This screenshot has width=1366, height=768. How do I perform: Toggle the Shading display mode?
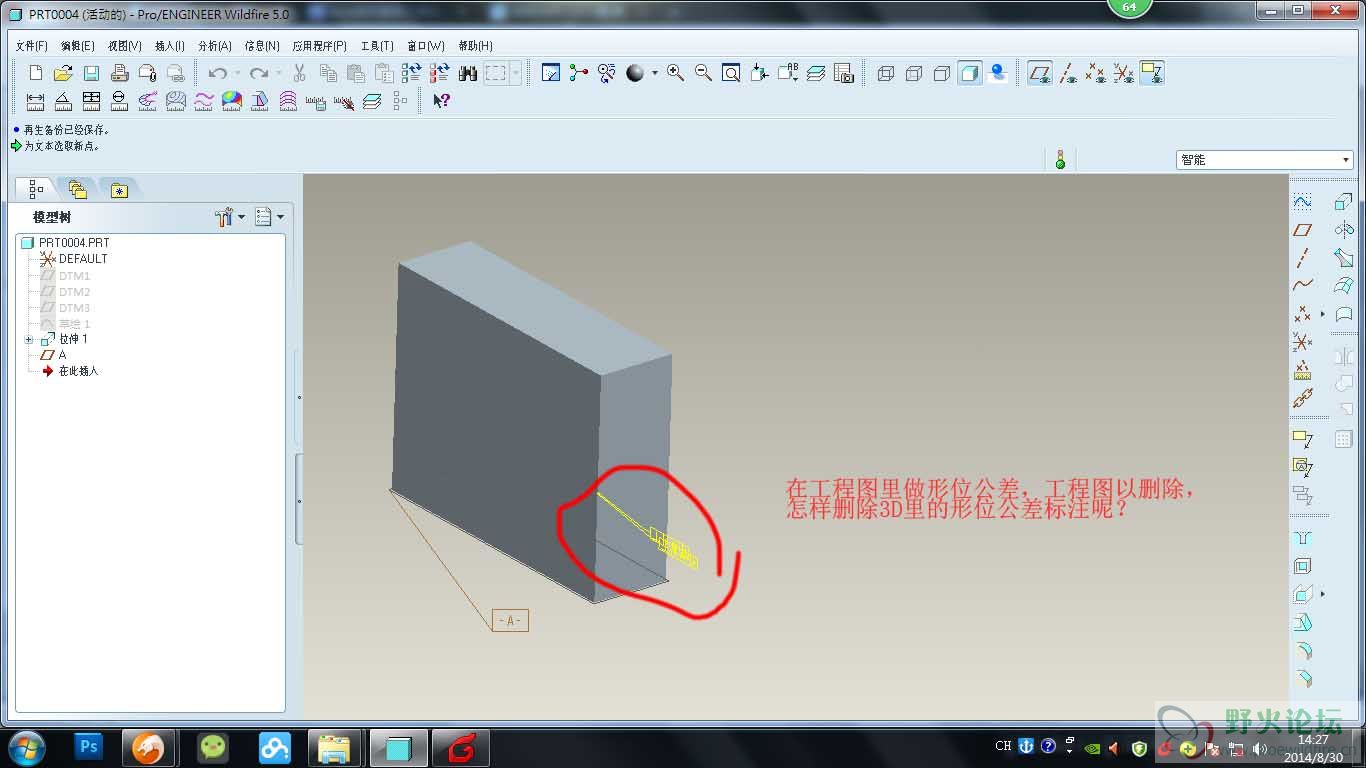tap(969, 73)
